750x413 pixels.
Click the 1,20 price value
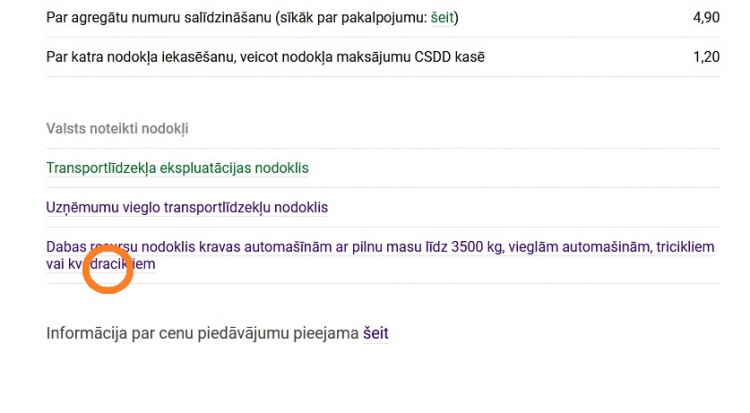click(x=706, y=57)
